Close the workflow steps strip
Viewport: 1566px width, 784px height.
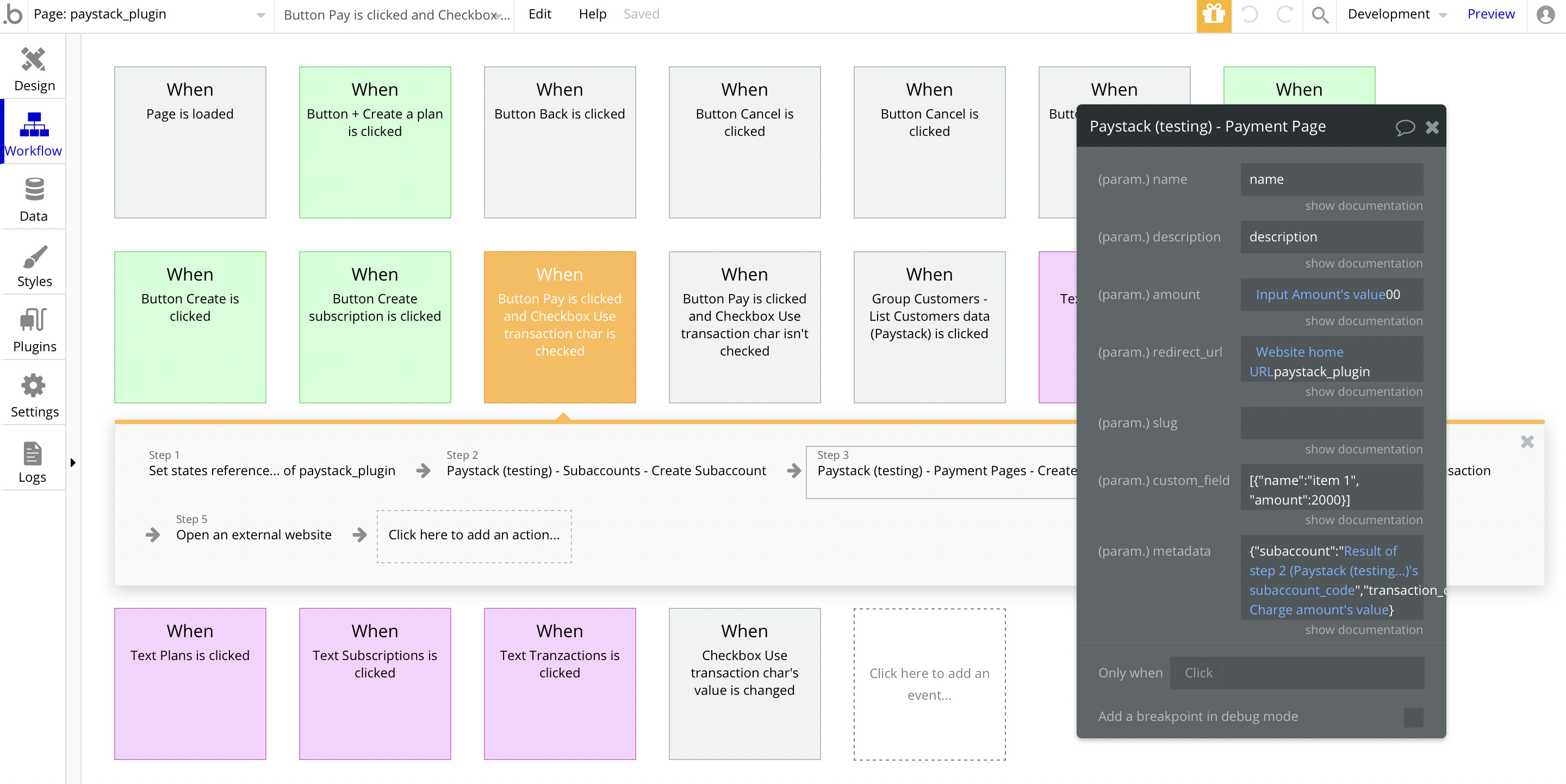coord(1527,442)
